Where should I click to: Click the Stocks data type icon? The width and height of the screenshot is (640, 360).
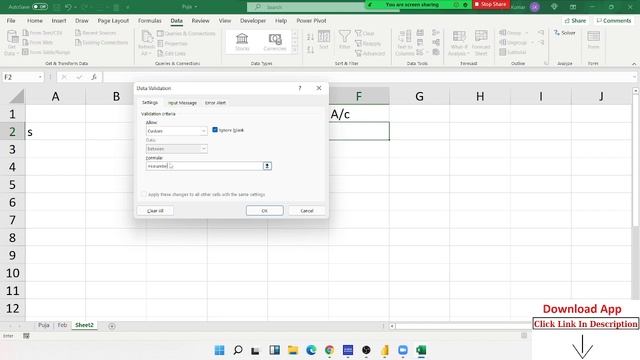pyautogui.click(x=242, y=39)
